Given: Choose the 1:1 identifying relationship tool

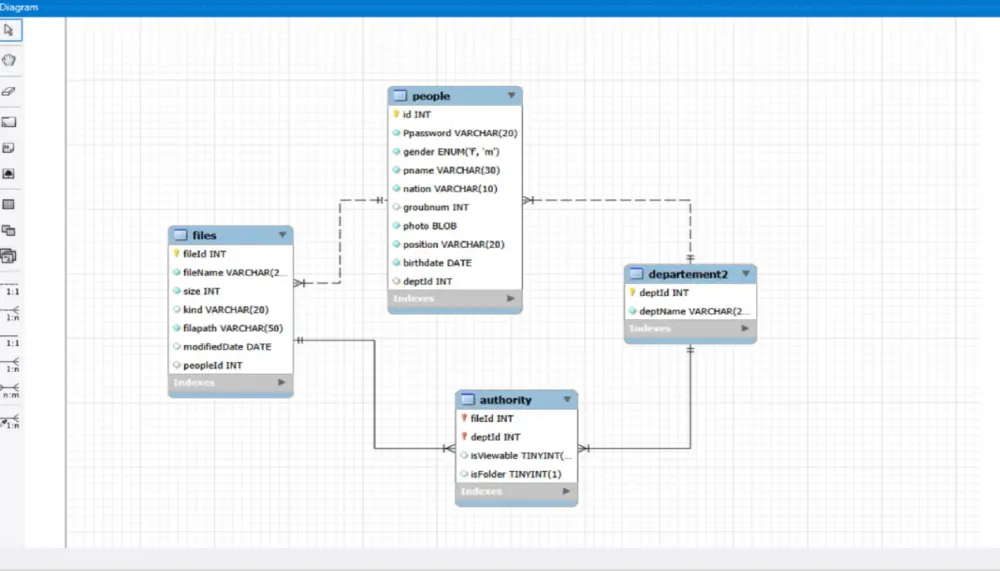Looking at the screenshot, I should tap(11, 341).
